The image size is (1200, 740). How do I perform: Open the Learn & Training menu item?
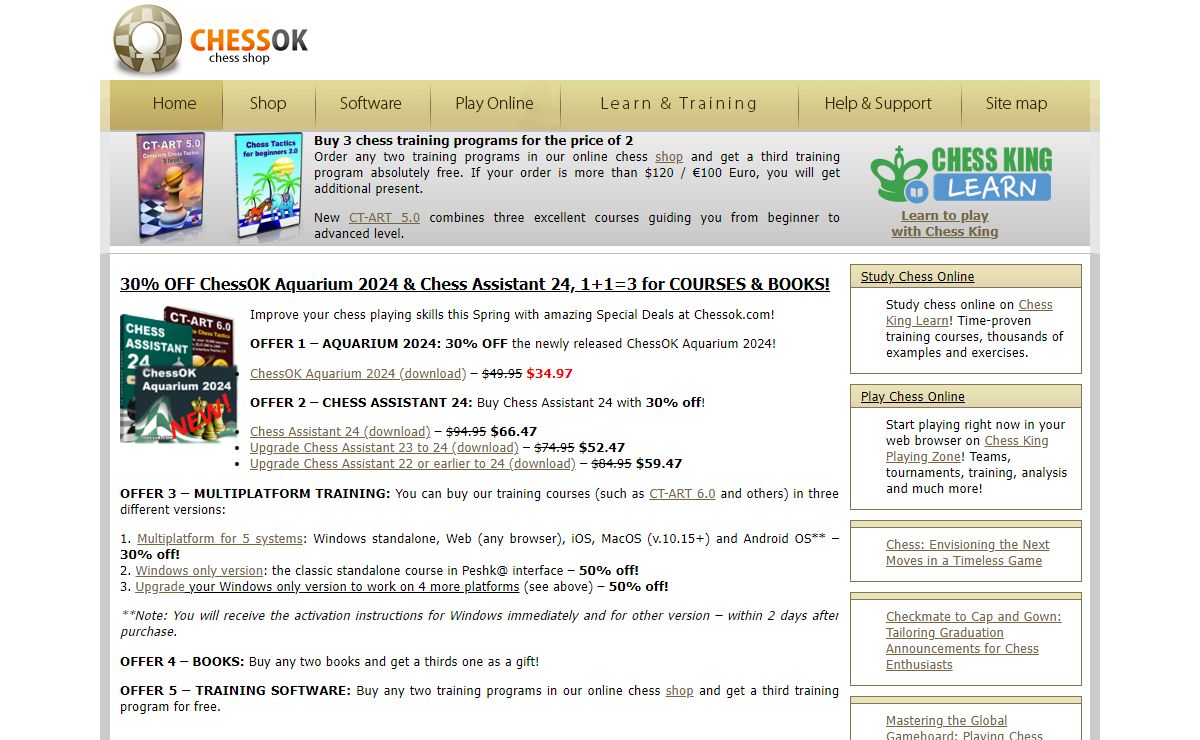click(678, 104)
